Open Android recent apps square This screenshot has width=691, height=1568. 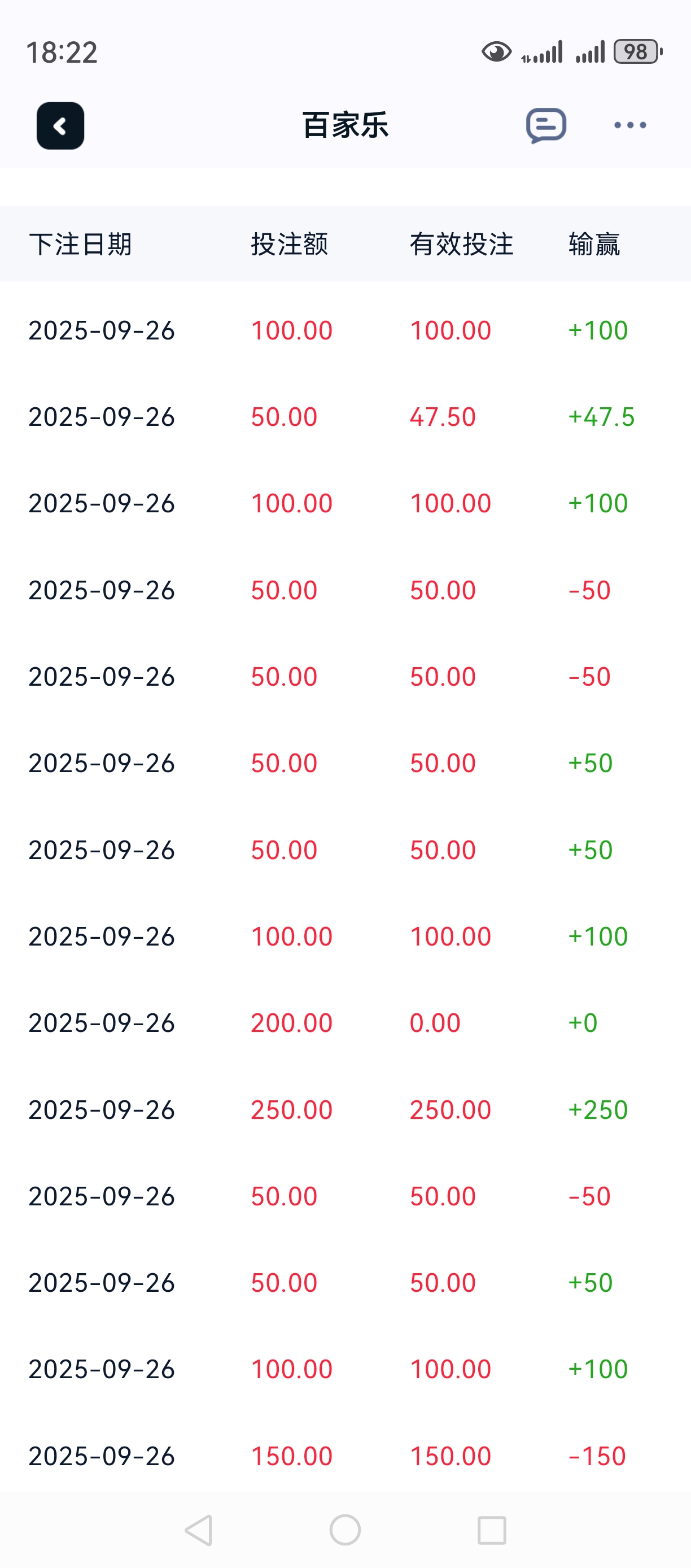(492, 1530)
